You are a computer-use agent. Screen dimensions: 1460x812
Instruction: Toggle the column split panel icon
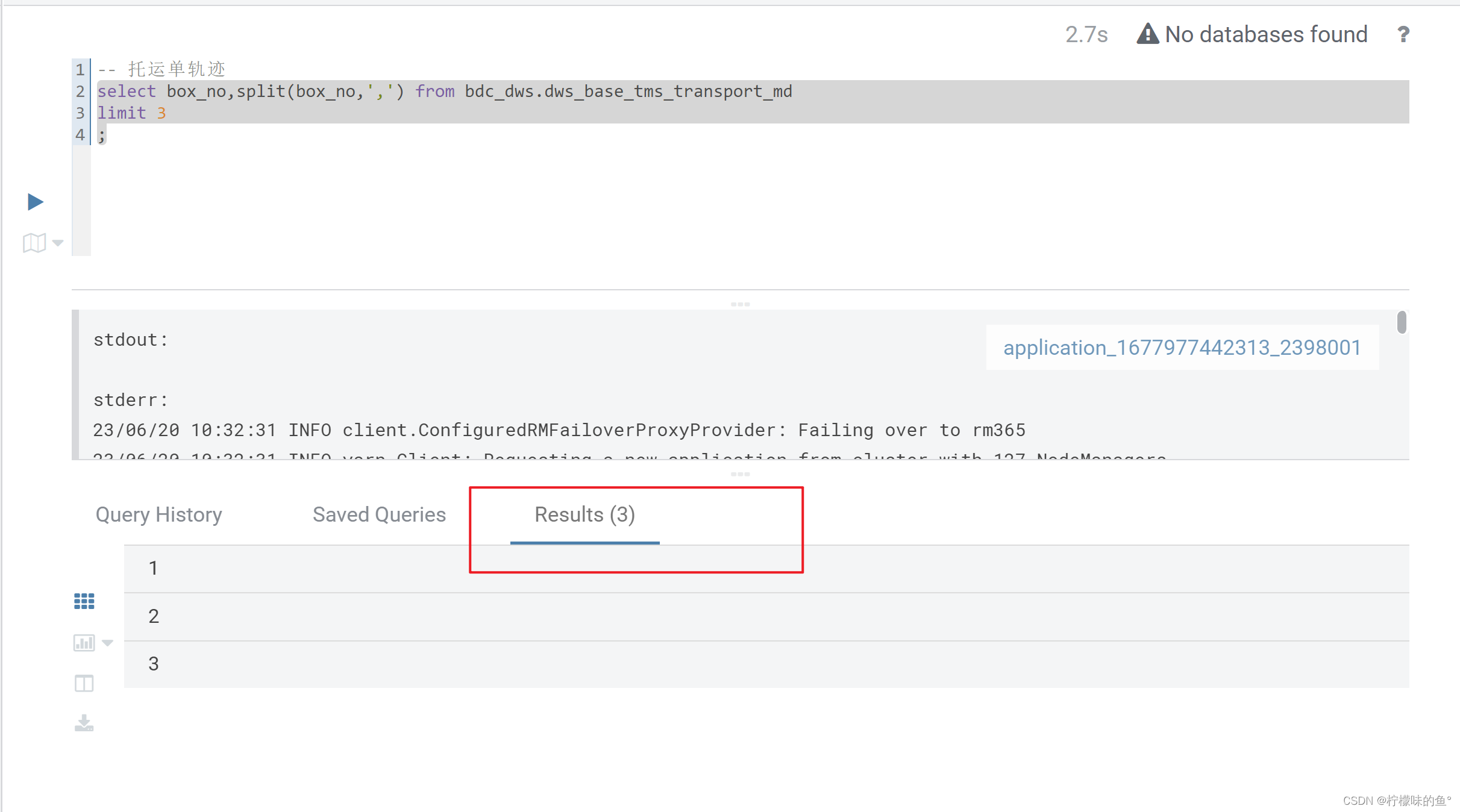pyautogui.click(x=84, y=684)
